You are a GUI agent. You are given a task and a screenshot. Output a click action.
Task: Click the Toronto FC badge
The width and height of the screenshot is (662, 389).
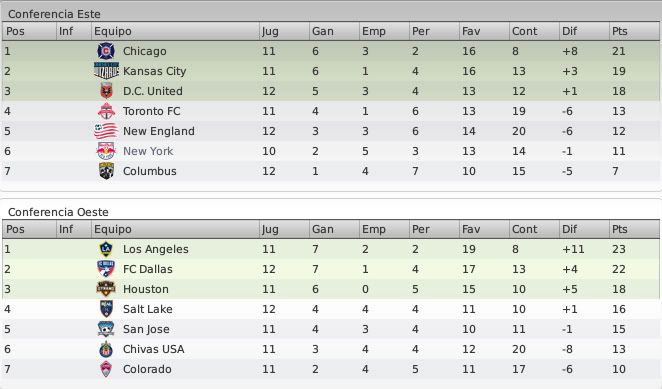(x=106, y=111)
